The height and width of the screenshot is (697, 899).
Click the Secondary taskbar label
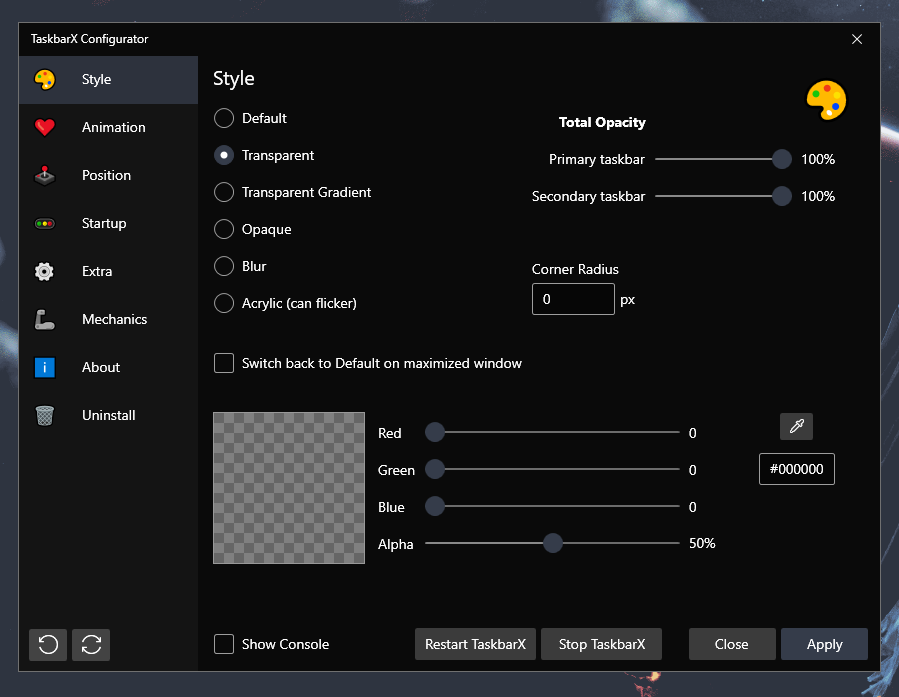point(588,196)
